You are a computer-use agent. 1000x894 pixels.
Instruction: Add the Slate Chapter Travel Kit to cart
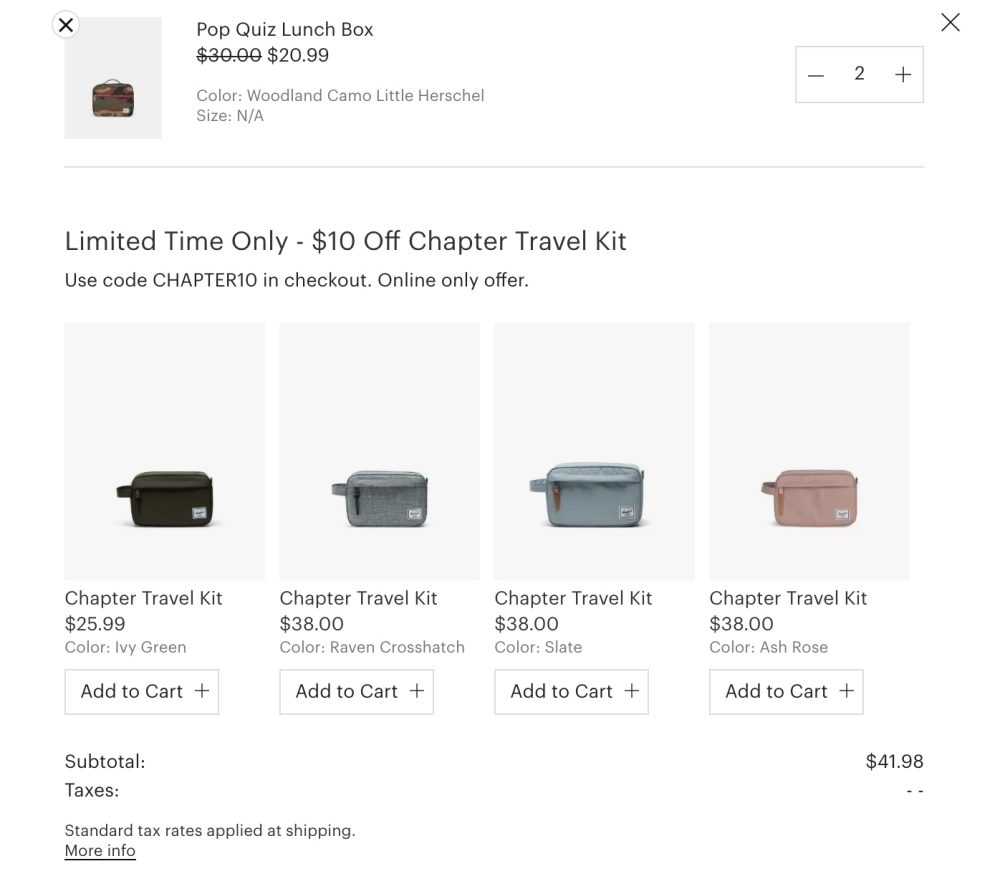[571, 691]
